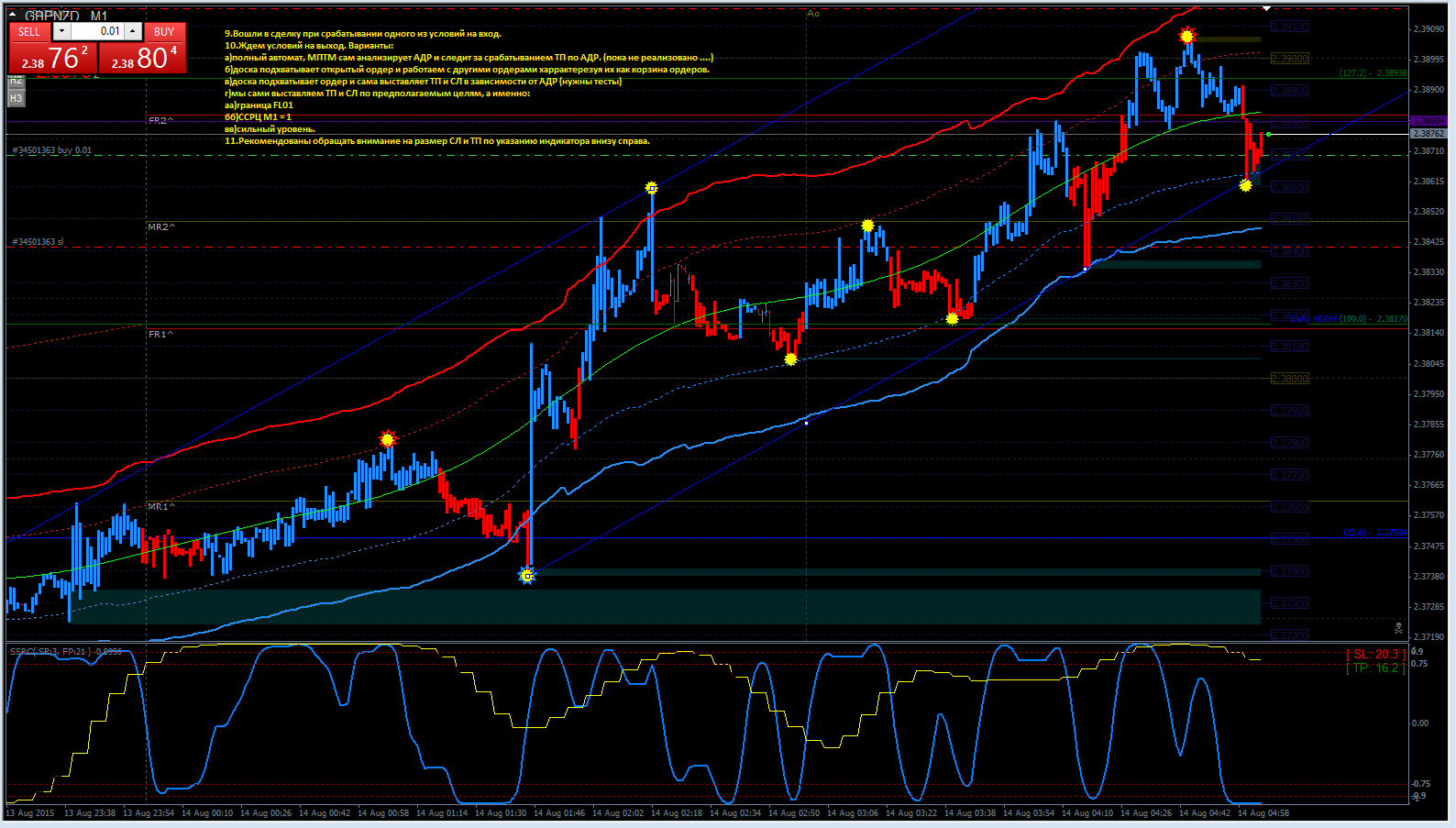Click the H2 button on chart
Viewport: 1456px width, 828px height.
[x=16, y=81]
